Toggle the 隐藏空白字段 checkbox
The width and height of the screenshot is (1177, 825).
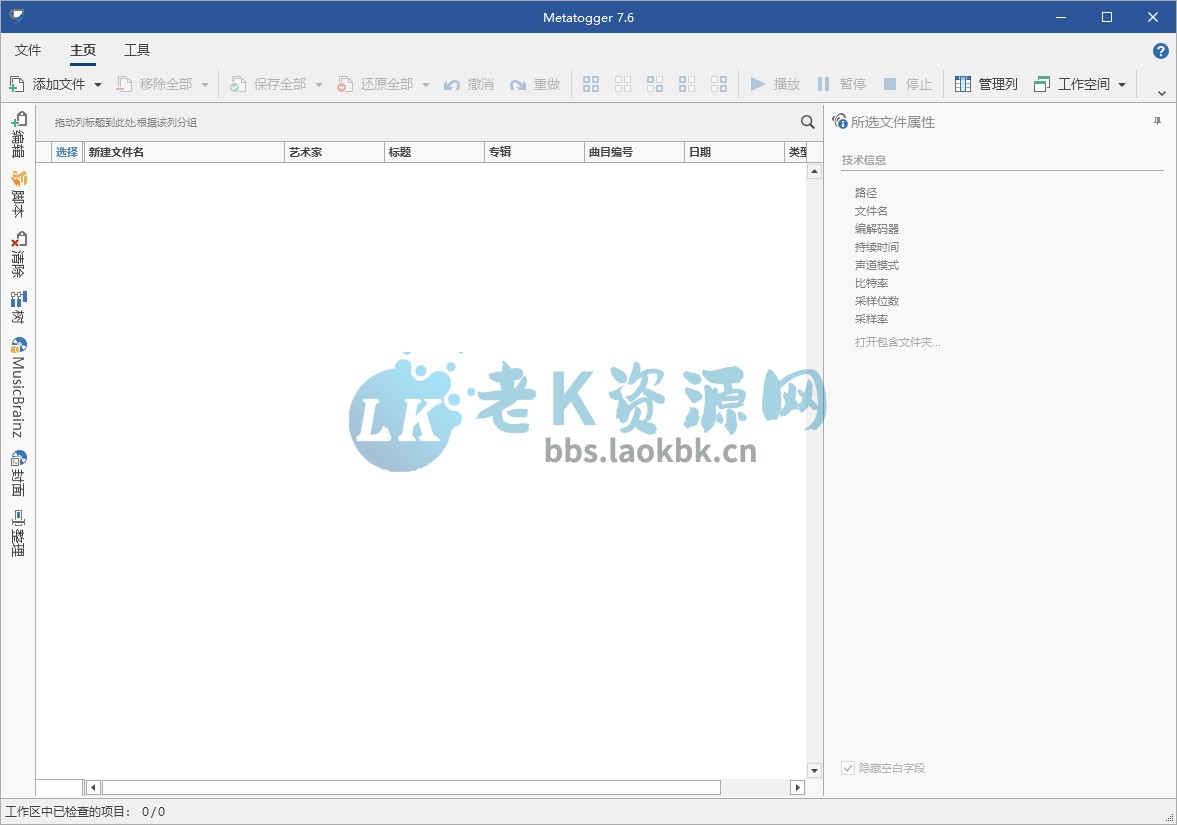(848, 768)
